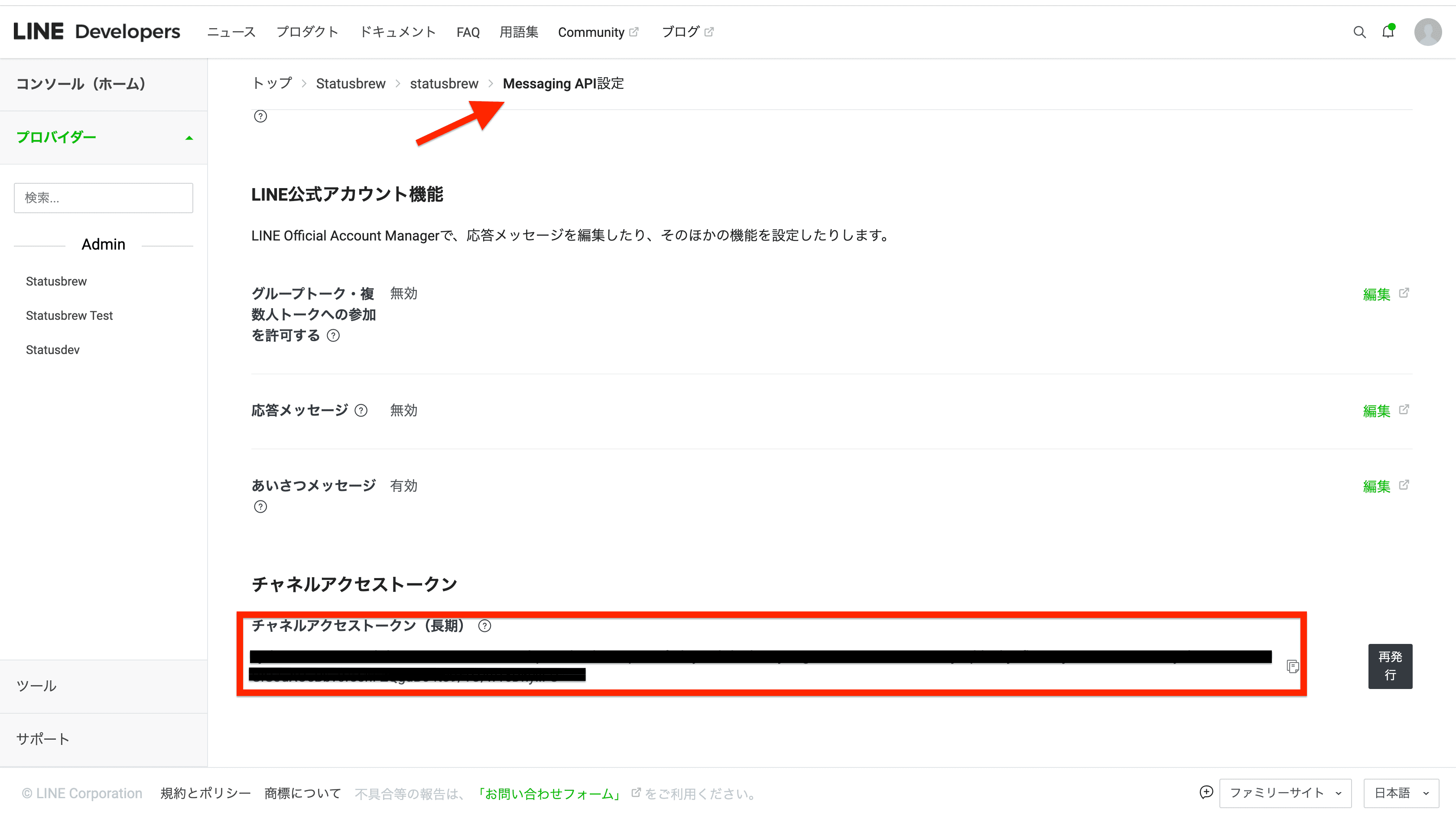
Task: Show help for グループトーク参加 setting
Action: coord(334,336)
